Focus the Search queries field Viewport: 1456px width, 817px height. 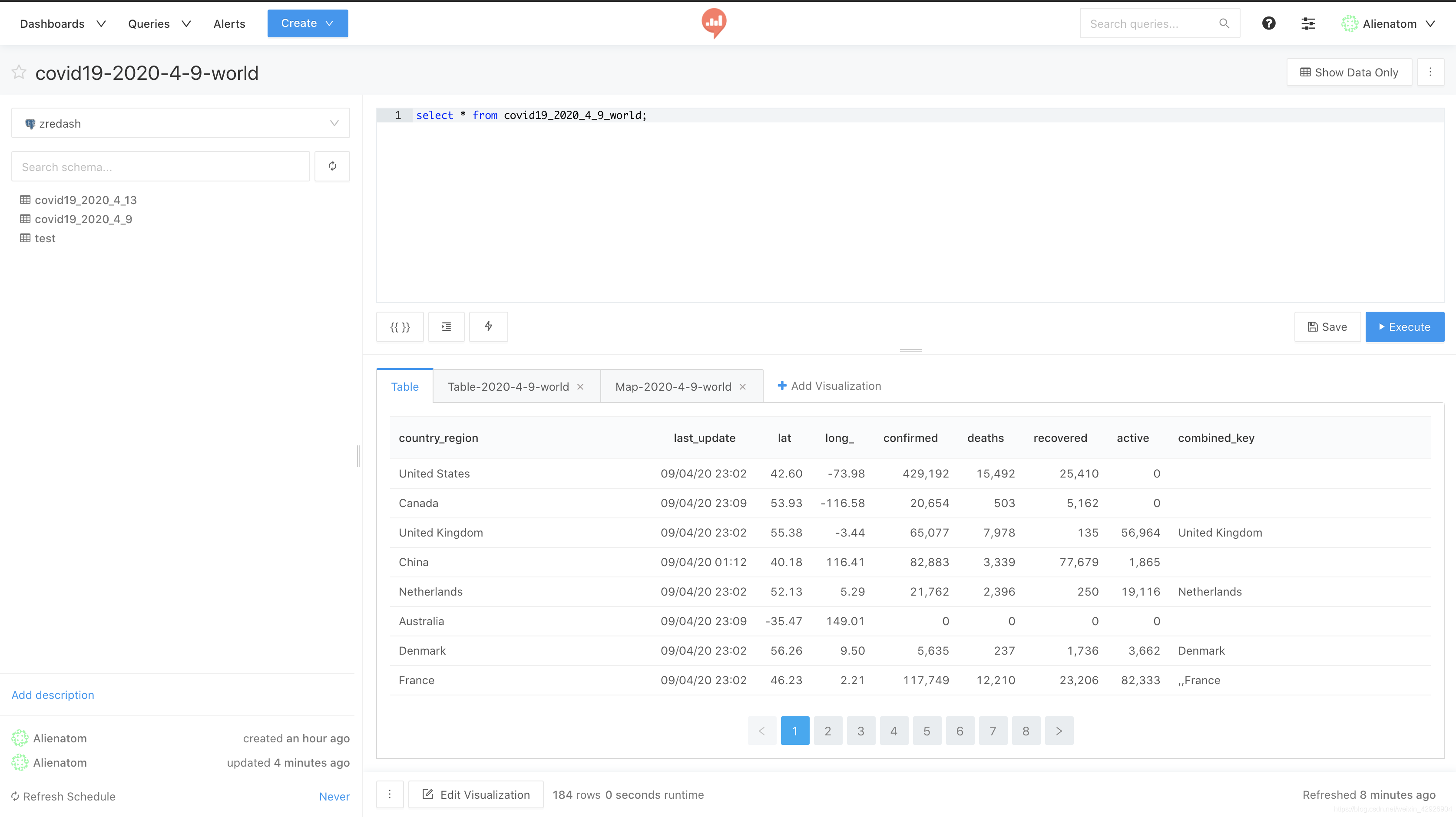[1160, 23]
